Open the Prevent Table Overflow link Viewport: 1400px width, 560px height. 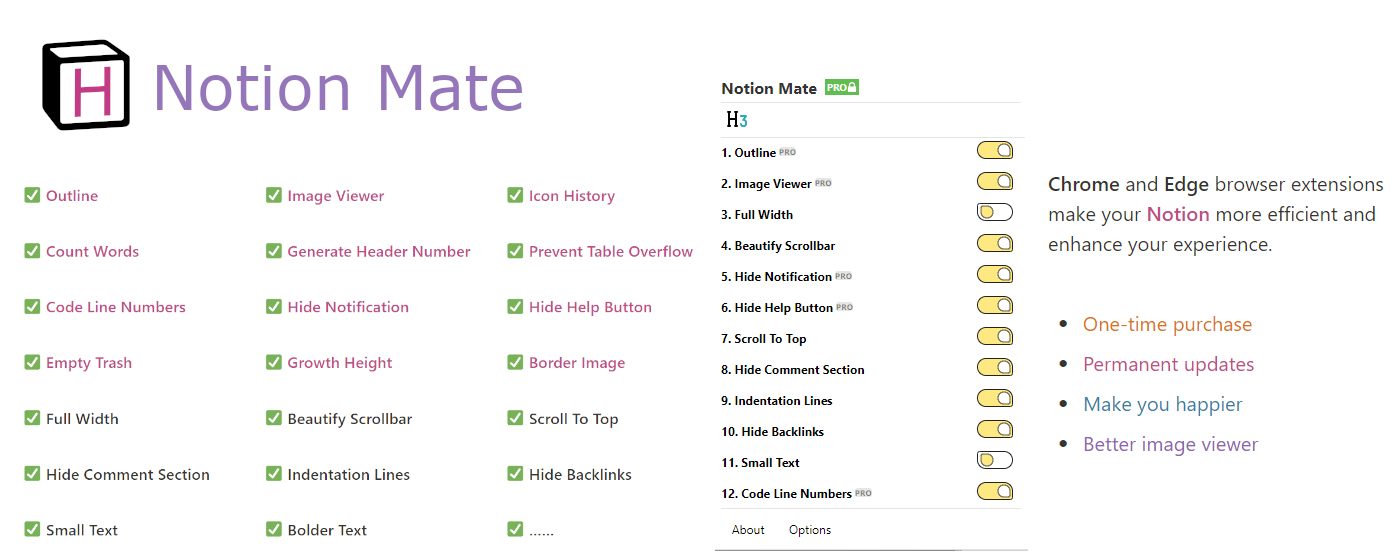coord(611,252)
